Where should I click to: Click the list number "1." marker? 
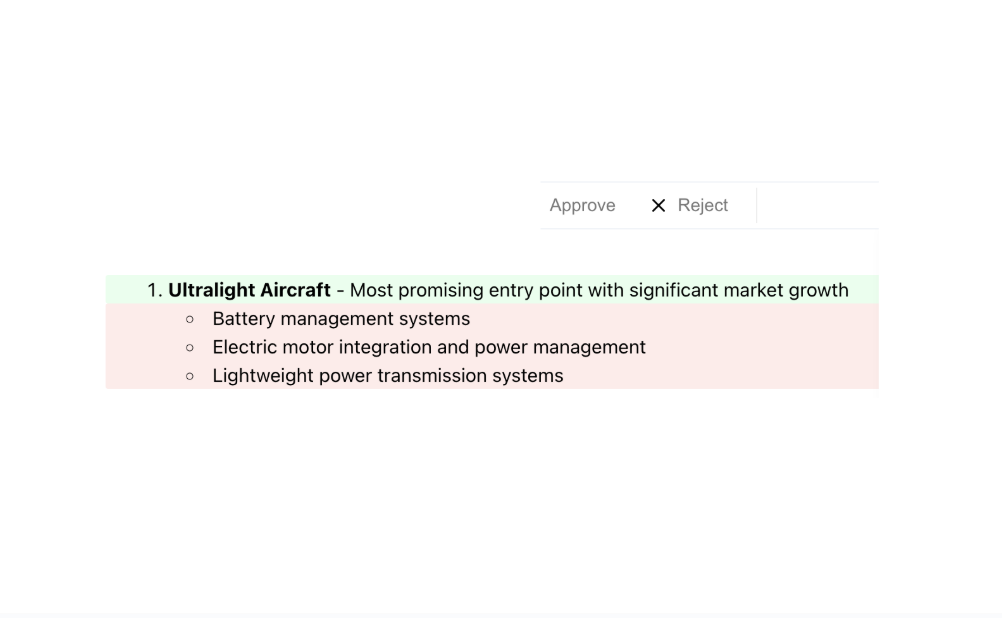154,290
